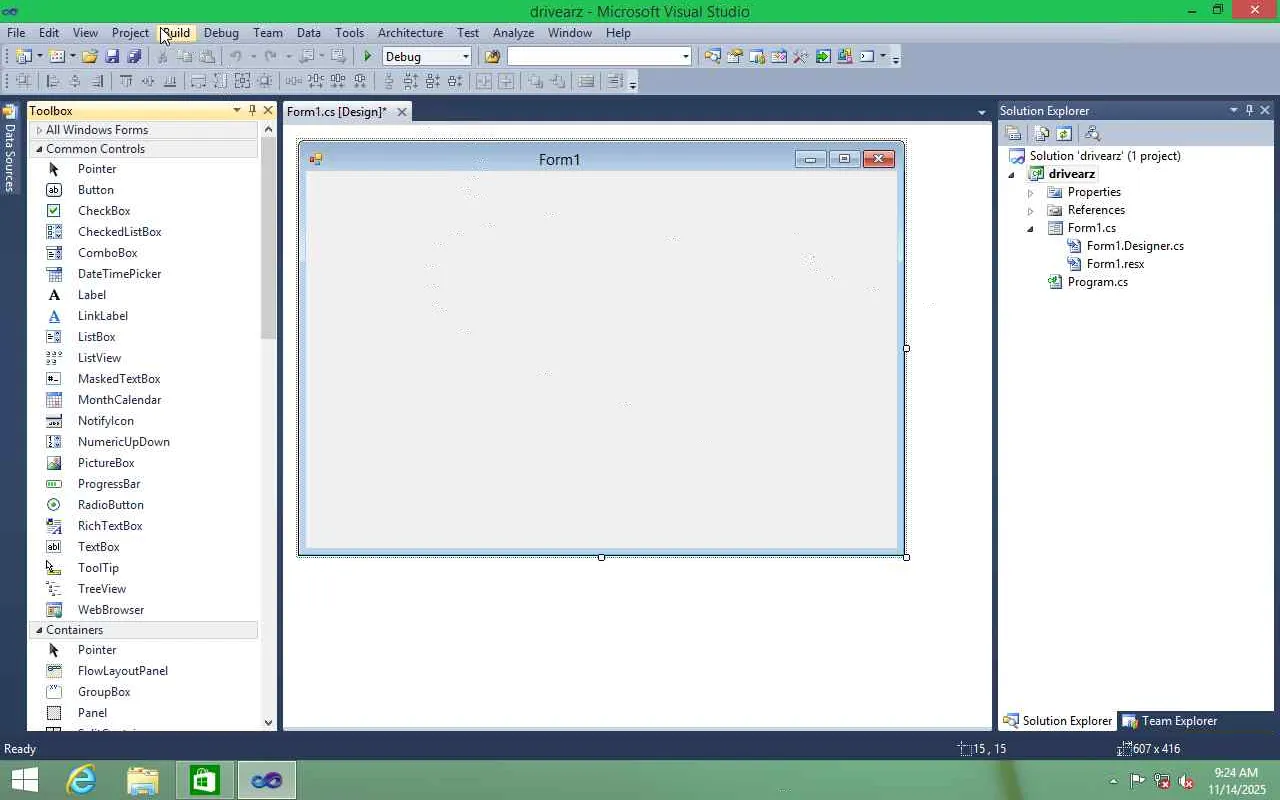Expand the Properties node in Solution Explorer
The height and width of the screenshot is (800, 1280).
tap(1030, 192)
